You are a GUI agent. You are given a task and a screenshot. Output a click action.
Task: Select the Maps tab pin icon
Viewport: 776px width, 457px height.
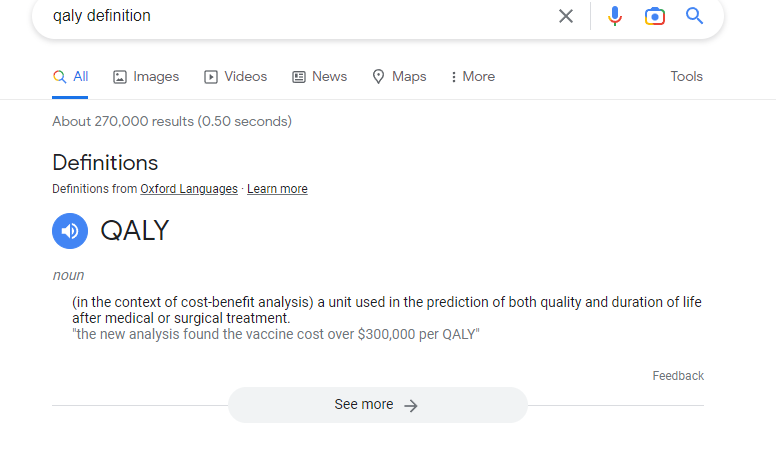click(x=378, y=77)
